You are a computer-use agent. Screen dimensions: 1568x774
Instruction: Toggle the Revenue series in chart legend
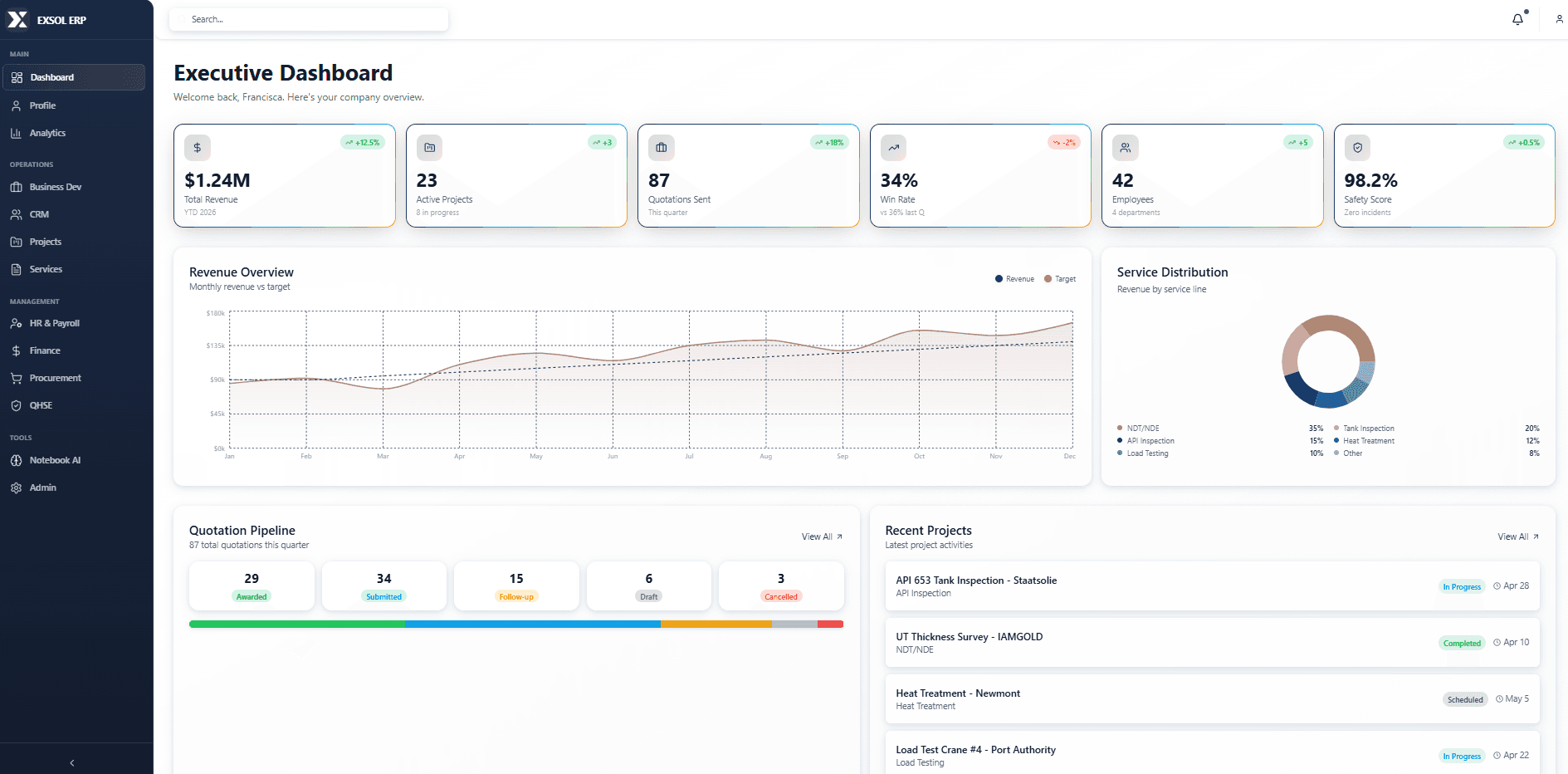tap(1014, 279)
